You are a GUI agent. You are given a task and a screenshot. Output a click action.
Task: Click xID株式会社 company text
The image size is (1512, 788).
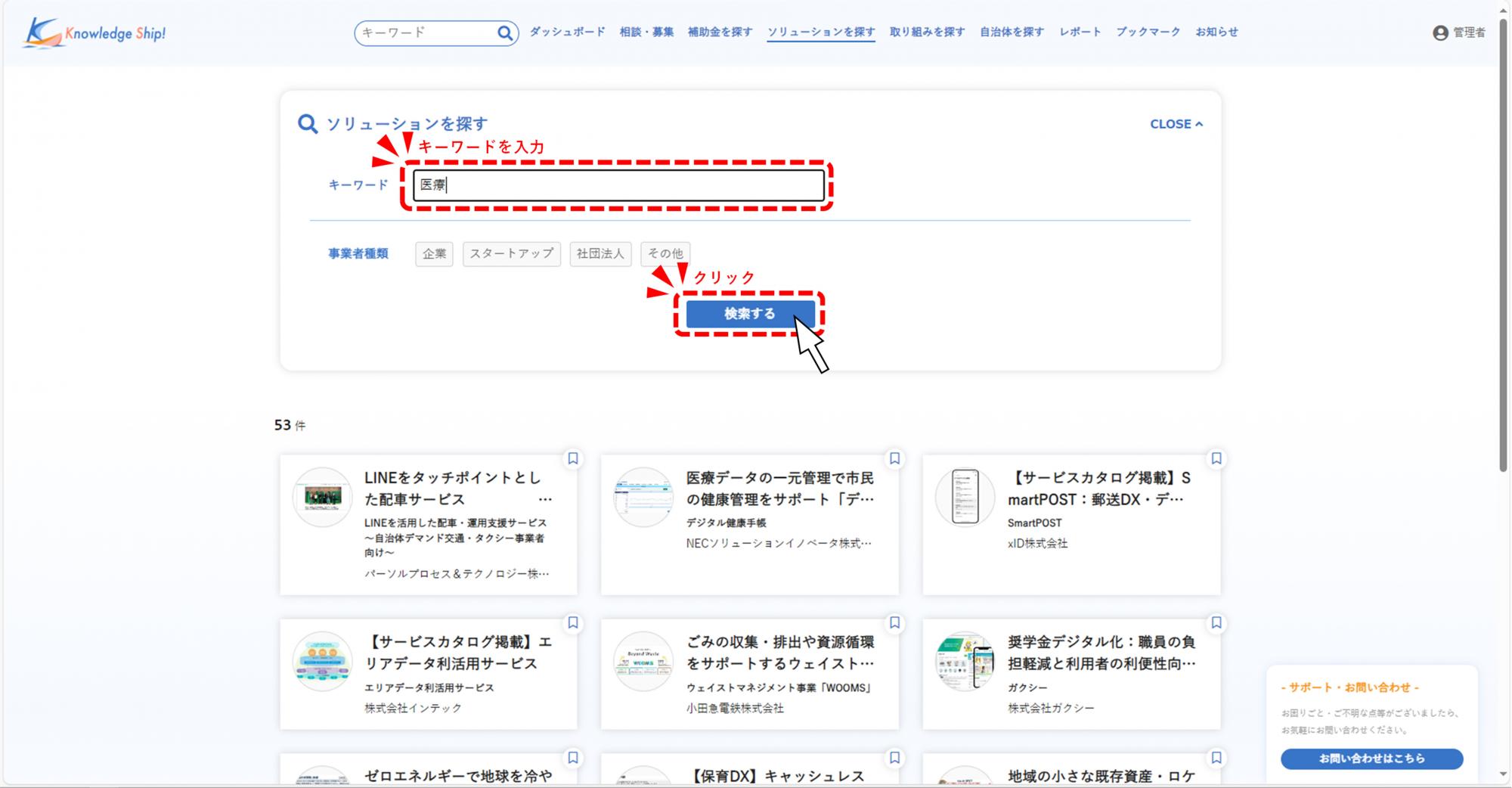[1037, 543]
